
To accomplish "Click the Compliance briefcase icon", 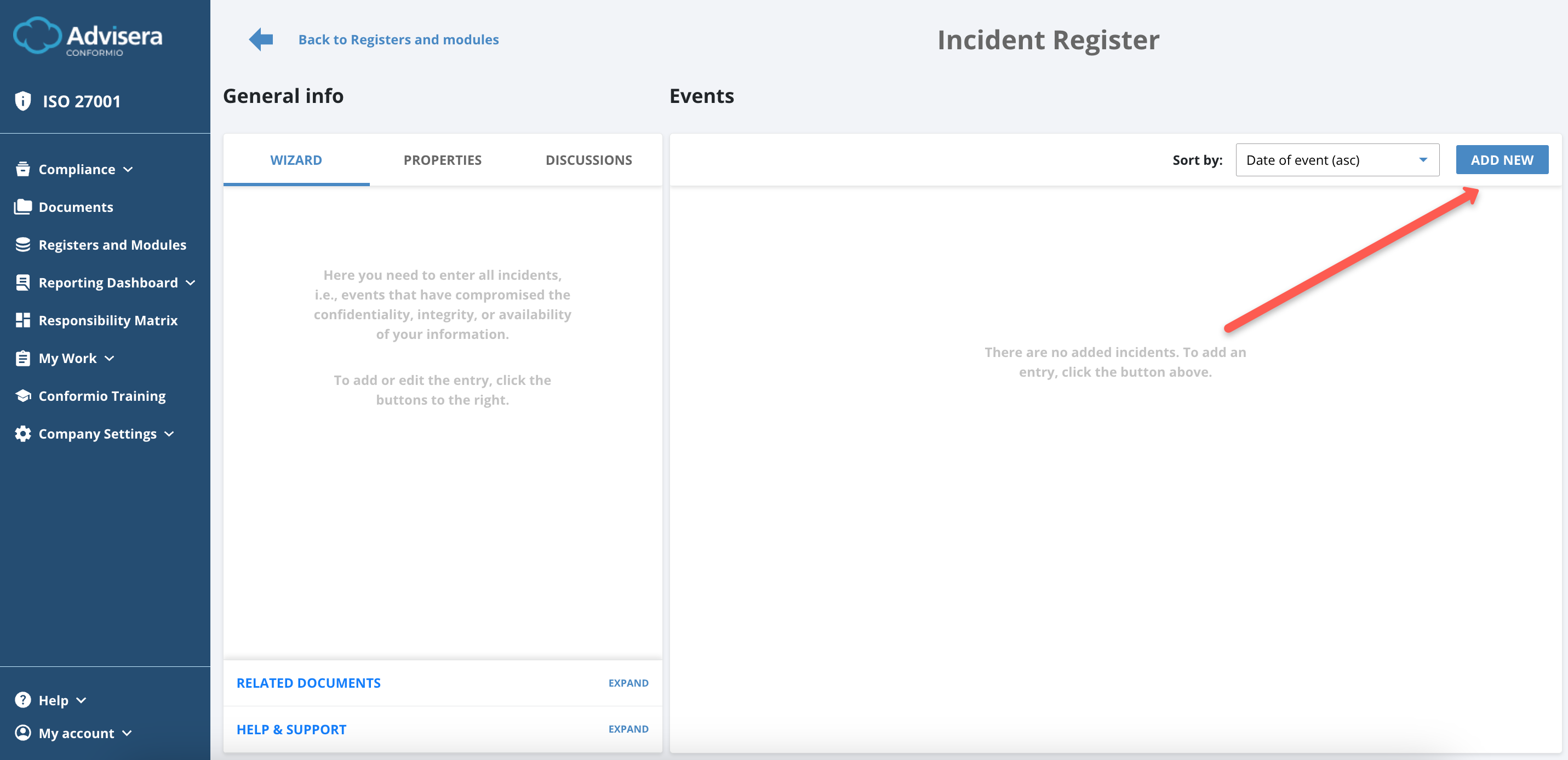I will [22, 169].
